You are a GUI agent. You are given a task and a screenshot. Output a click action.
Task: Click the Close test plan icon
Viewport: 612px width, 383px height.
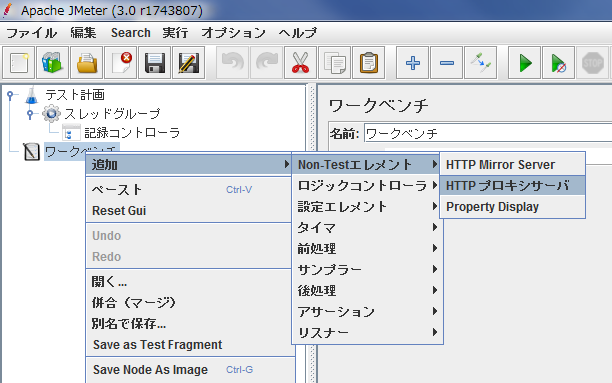[121, 63]
